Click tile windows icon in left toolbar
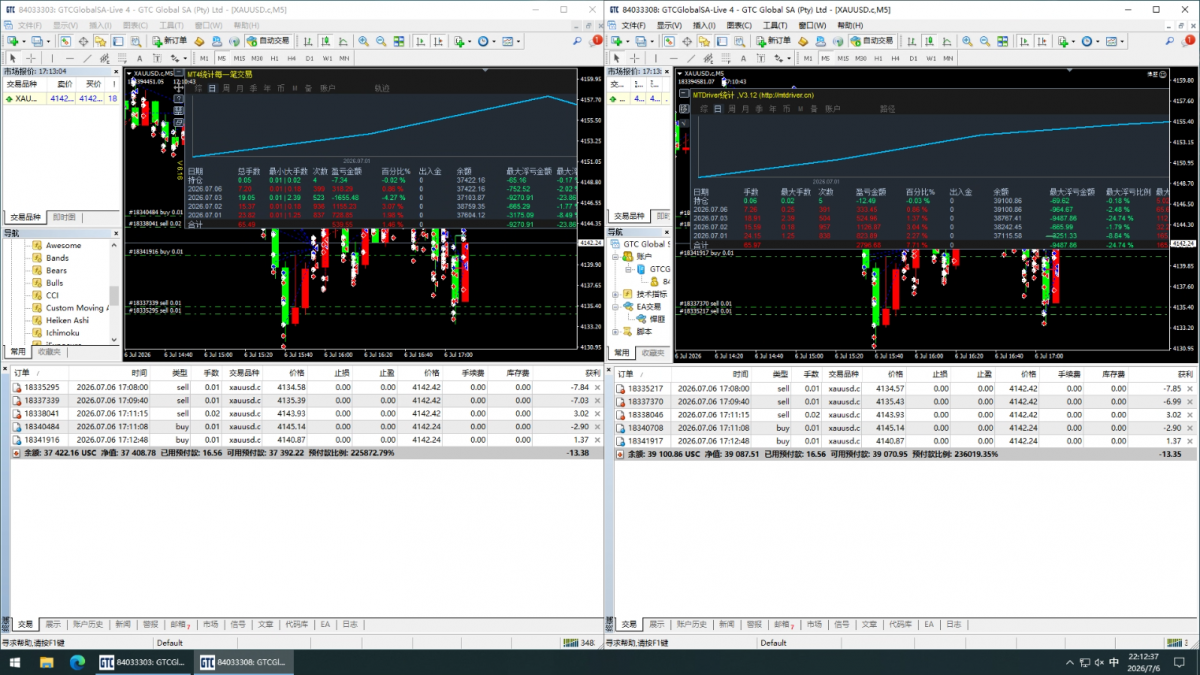This screenshot has height=675, width=1200. tap(398, 41)
